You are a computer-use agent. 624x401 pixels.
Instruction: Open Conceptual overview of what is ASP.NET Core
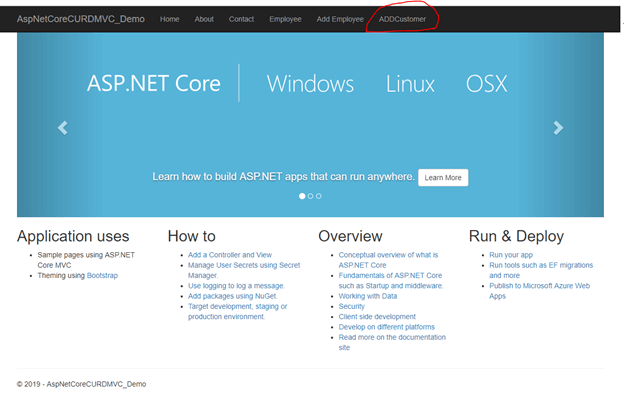click(388, 260)
